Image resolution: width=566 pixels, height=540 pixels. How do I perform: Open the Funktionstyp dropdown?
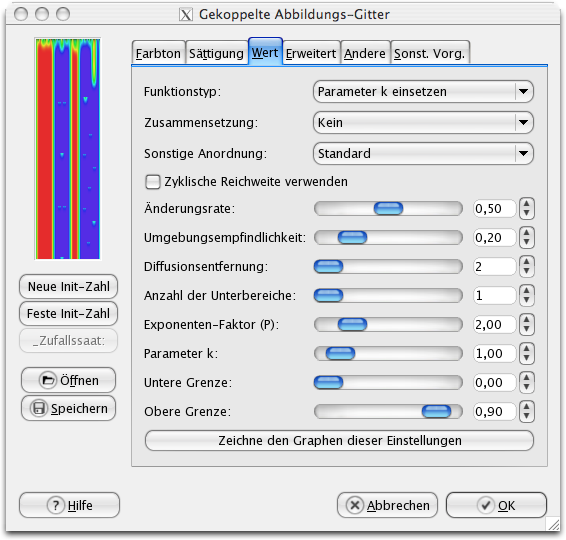423,92
